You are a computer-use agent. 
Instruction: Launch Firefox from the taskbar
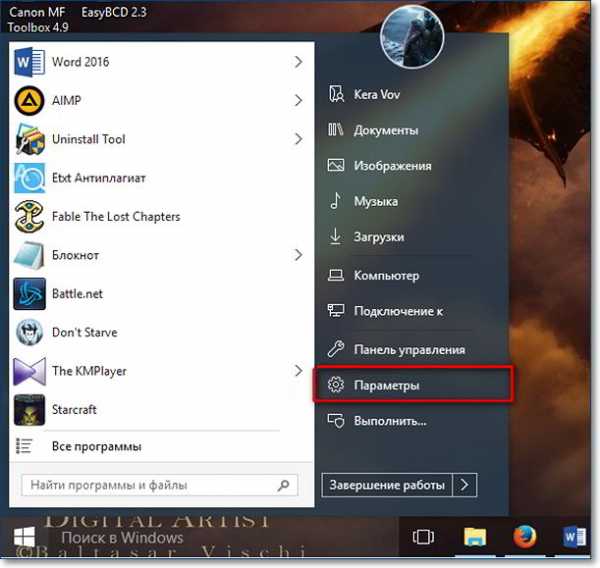click(524, 537)
